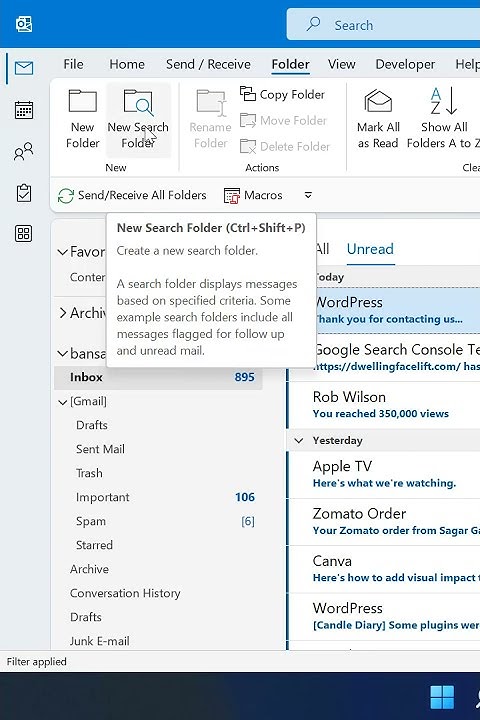Collapse the [Gmail] folder
The image size is (480, 720).
pyautogui.click(x=63, y=402)
